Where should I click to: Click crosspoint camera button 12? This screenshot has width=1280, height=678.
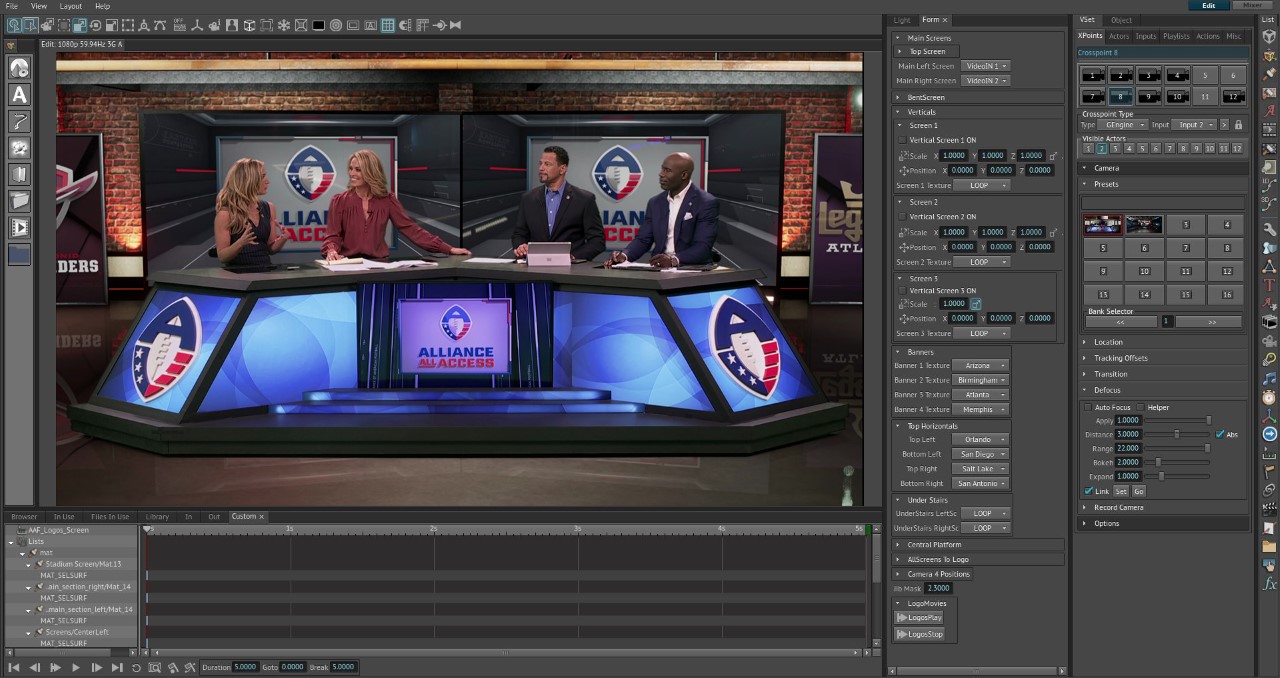coord(1233,96)
